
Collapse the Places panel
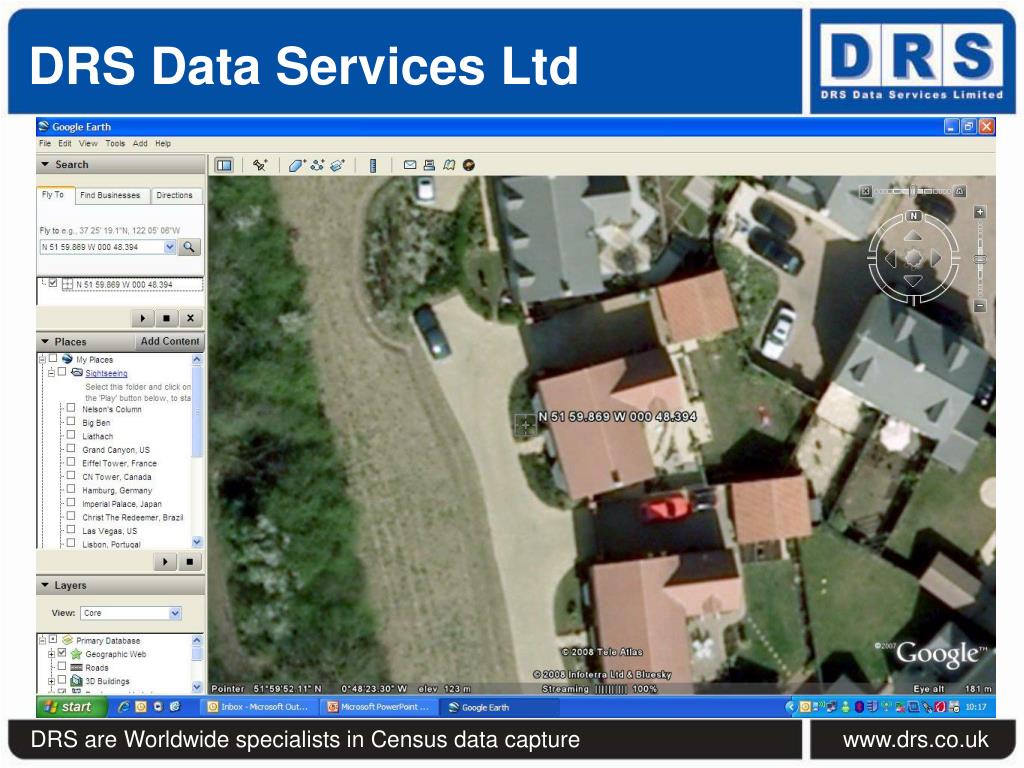point(45,342)
